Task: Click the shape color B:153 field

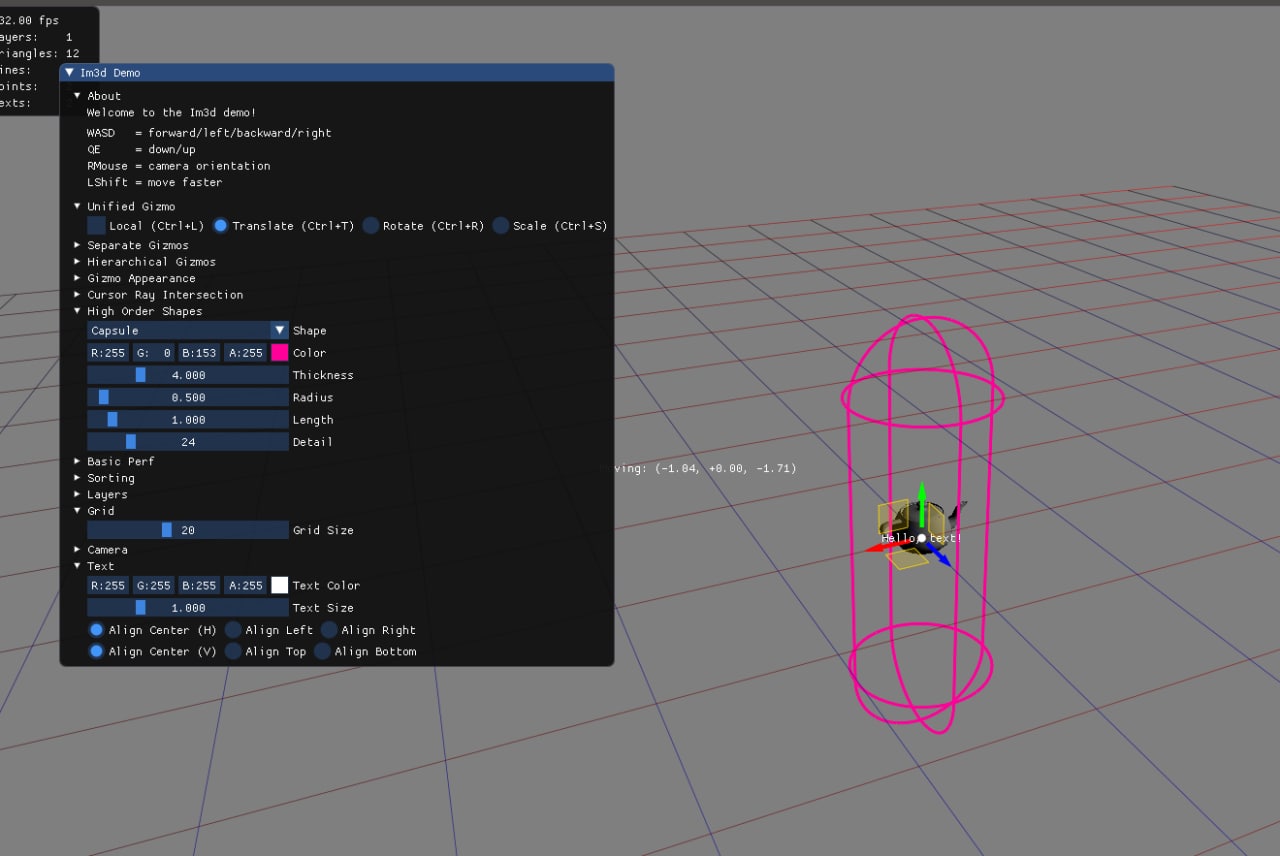Action: click(200, 353)
